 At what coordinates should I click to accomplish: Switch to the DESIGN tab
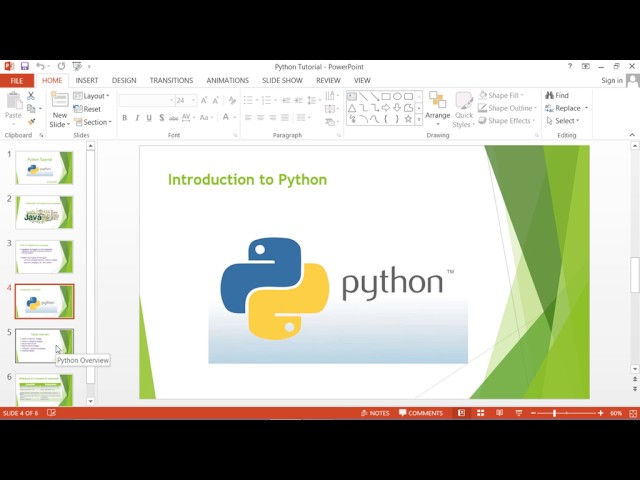pyautogui.click(x=124, y=80)
